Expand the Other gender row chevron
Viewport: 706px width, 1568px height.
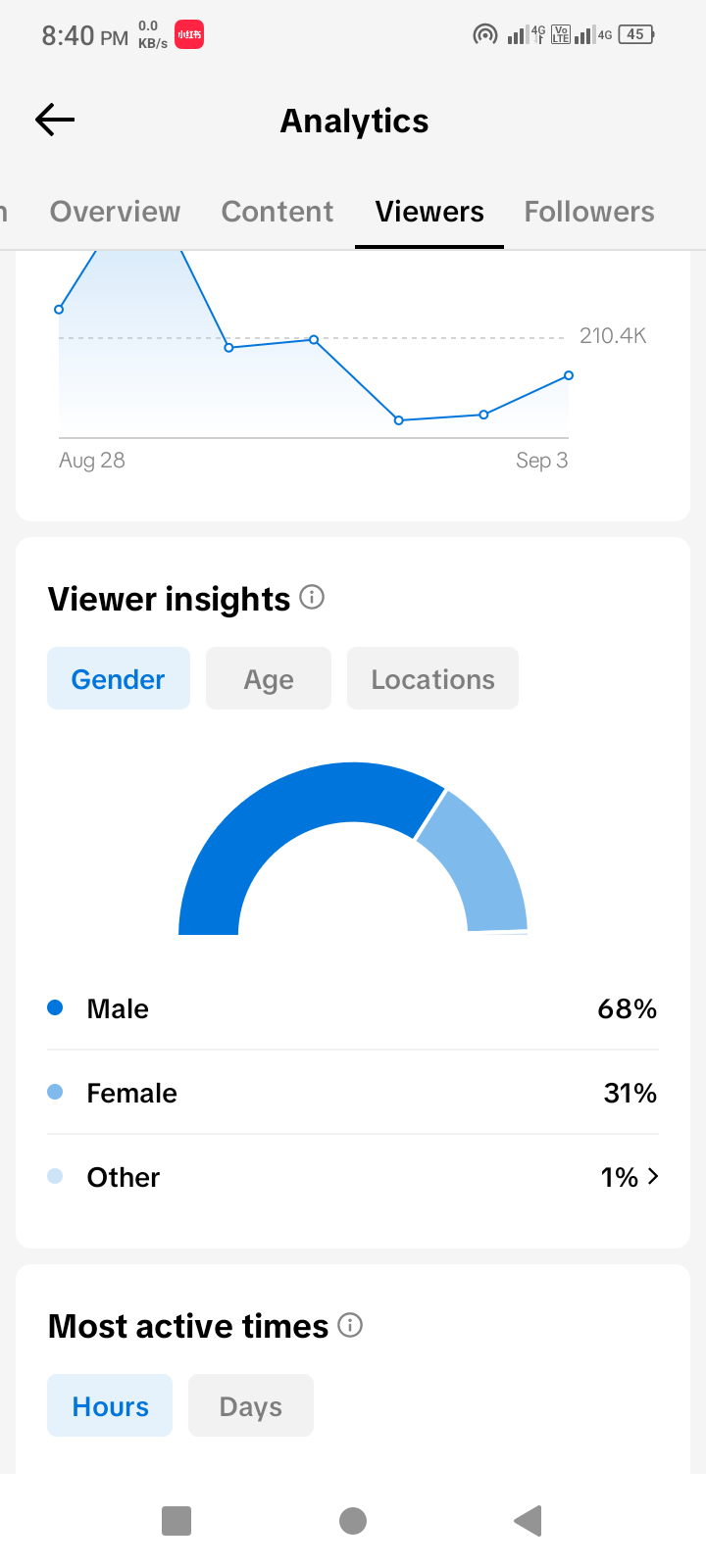coord(653,1176)
